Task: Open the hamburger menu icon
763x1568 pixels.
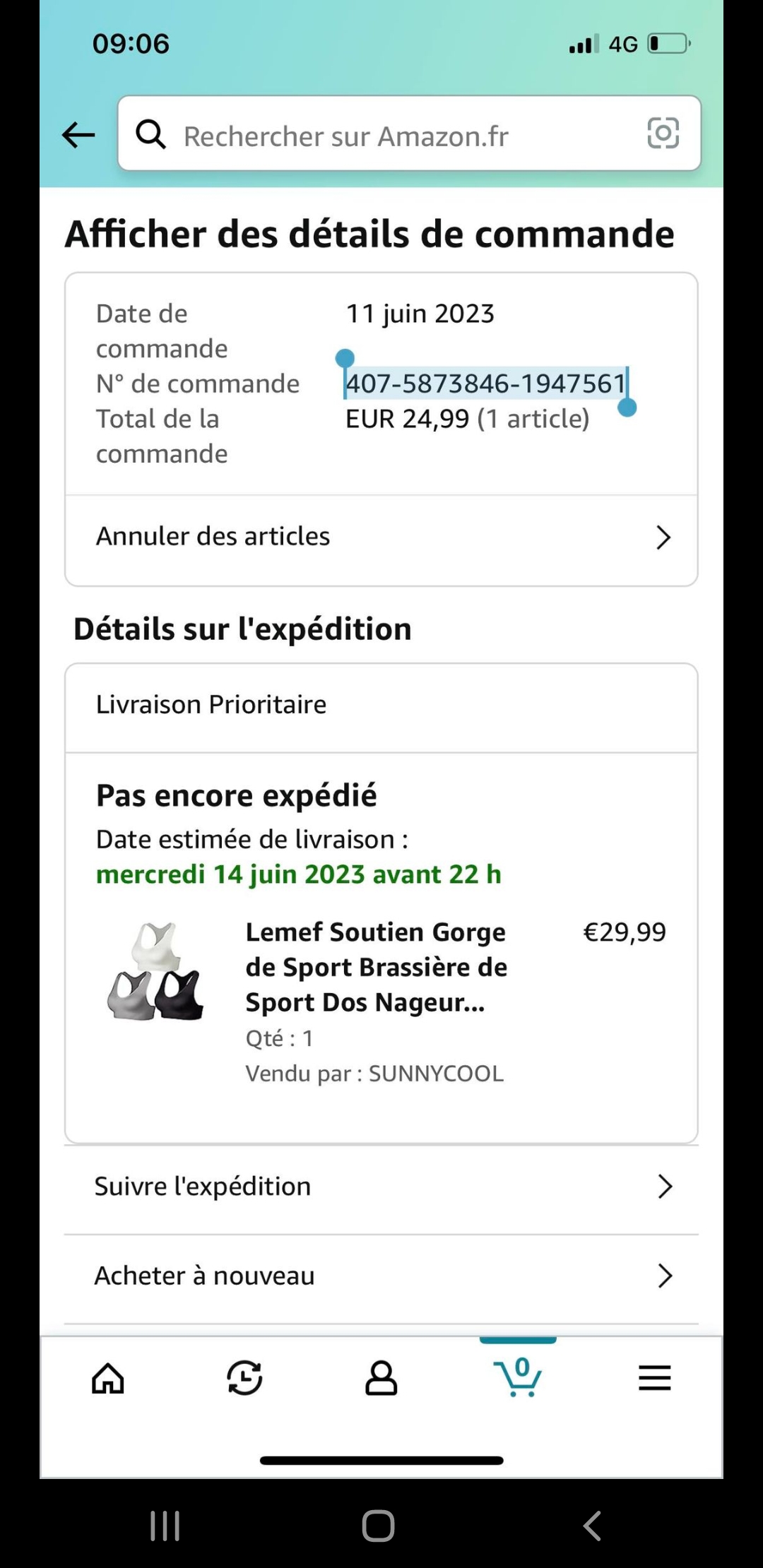Action: pos(654,1378)
